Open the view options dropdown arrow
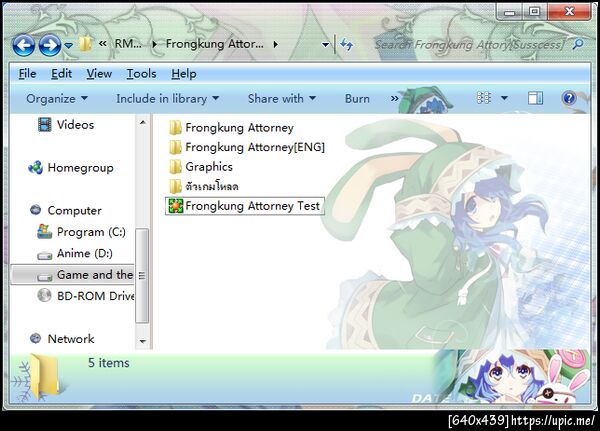Viewport: 600px width, 431px height. click(504, 98)
